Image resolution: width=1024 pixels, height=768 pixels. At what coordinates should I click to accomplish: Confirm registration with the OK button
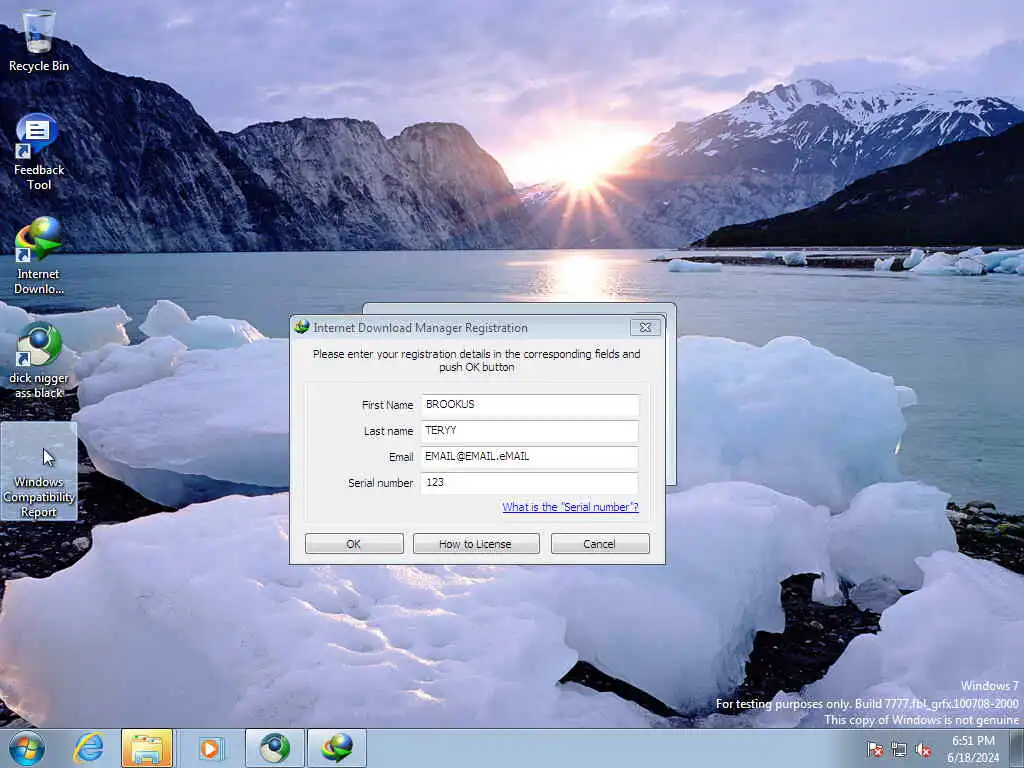(354, 543)
